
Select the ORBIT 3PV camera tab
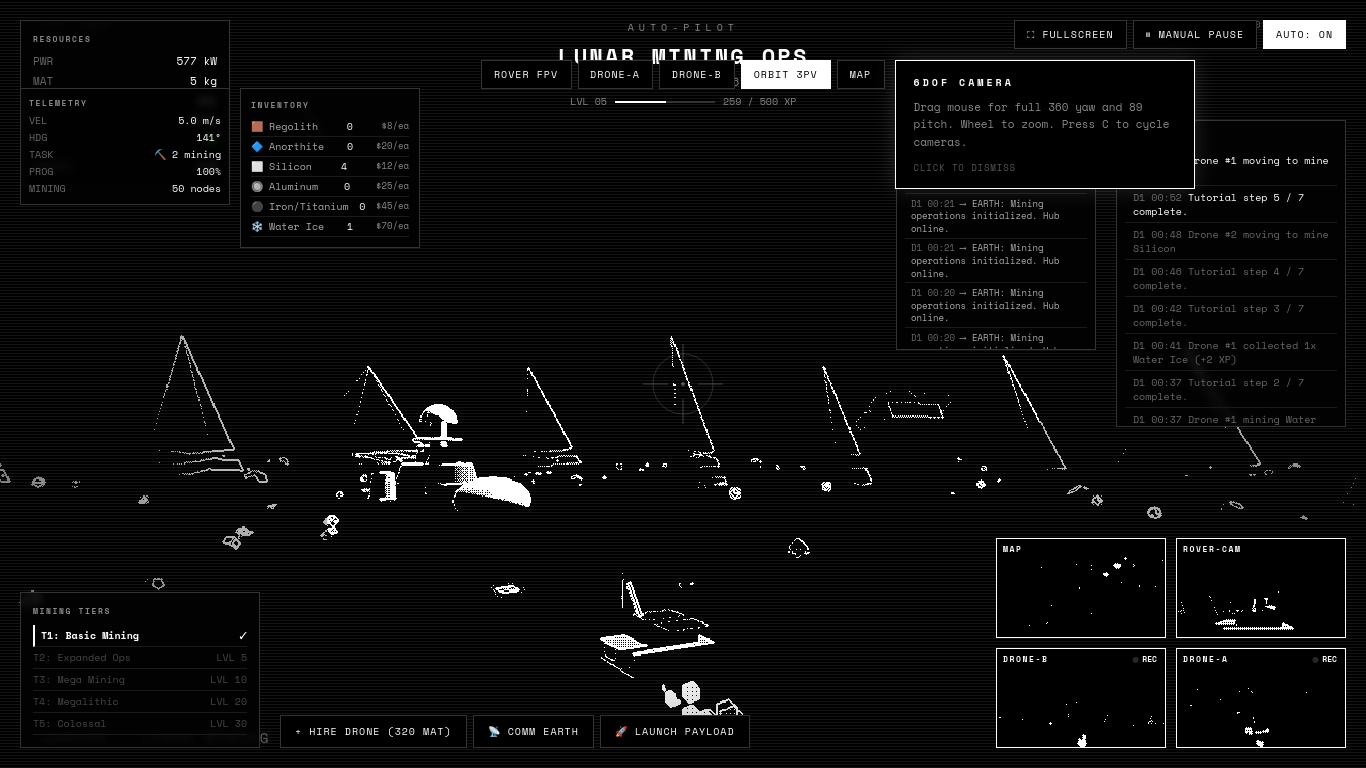coord(785,75)
